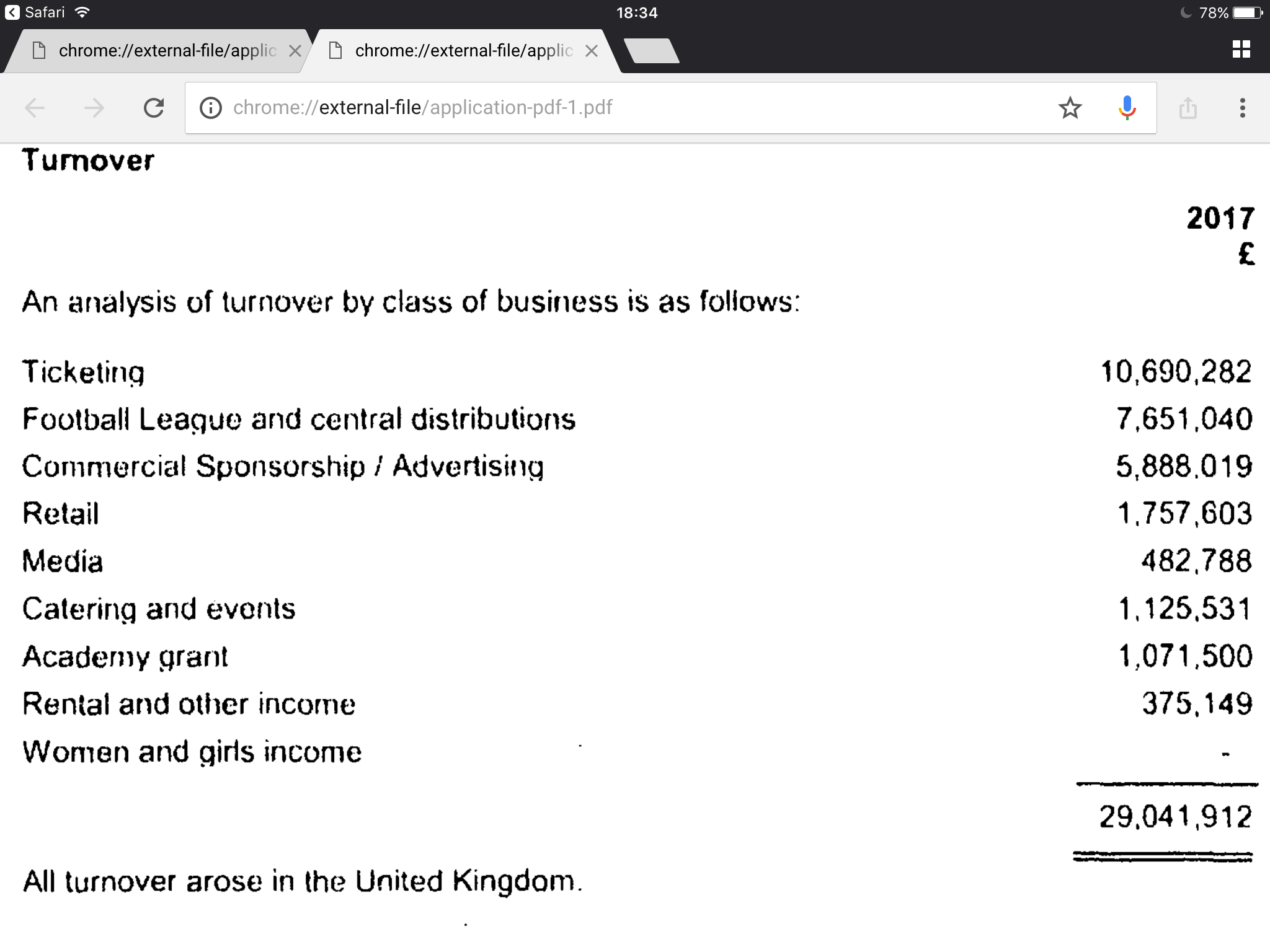Screen dimensions: 1270x952
Task: Open the site information icon
Action: pyautogui.click(x=211, y=108)
